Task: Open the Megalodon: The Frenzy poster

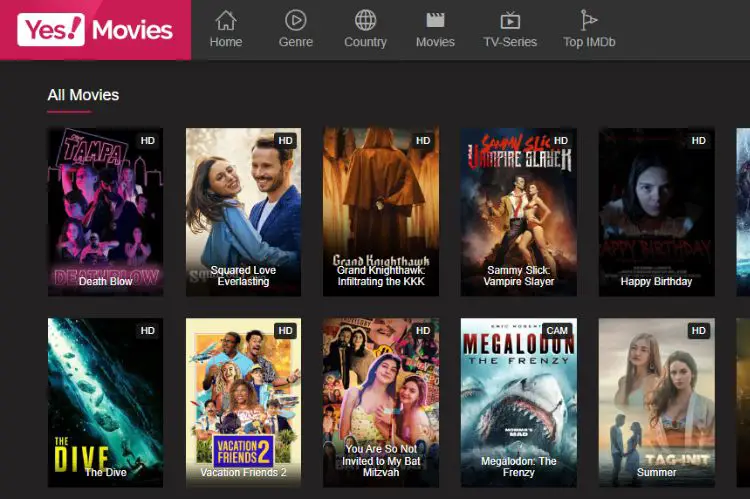Action: [x=518, y=402]
